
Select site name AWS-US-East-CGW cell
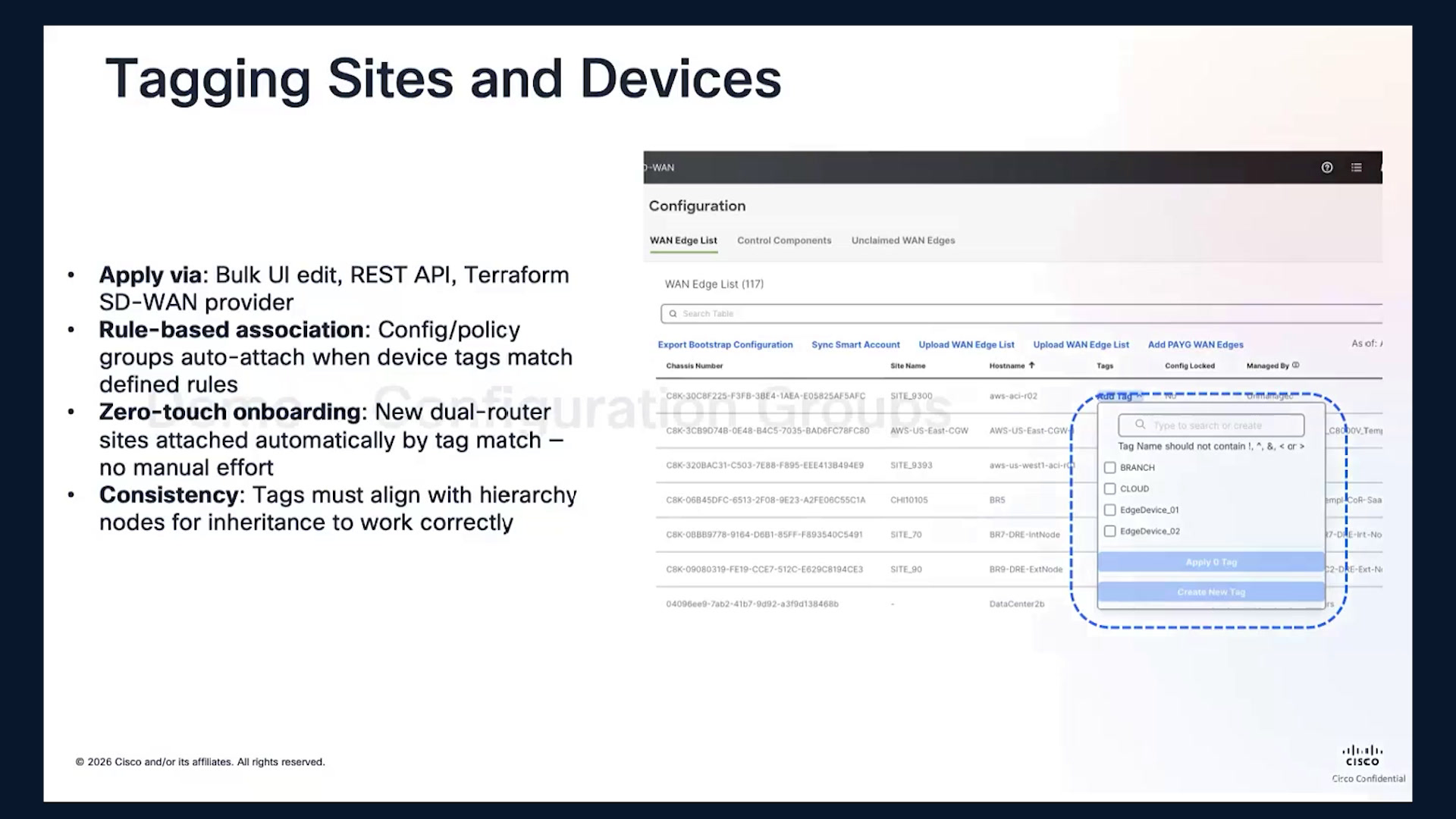(x=929, y=431)
